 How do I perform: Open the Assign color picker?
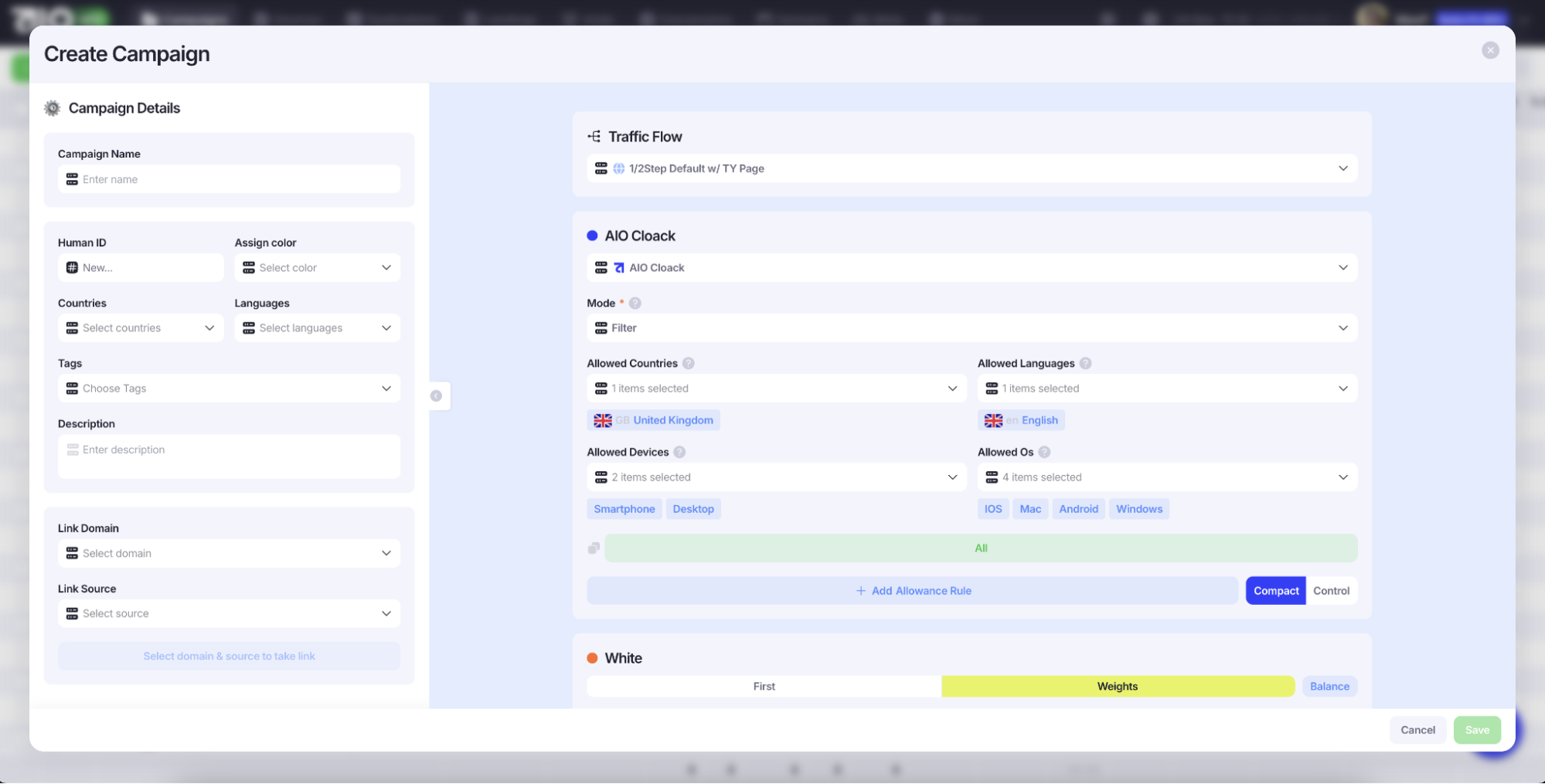coord(317,268)
